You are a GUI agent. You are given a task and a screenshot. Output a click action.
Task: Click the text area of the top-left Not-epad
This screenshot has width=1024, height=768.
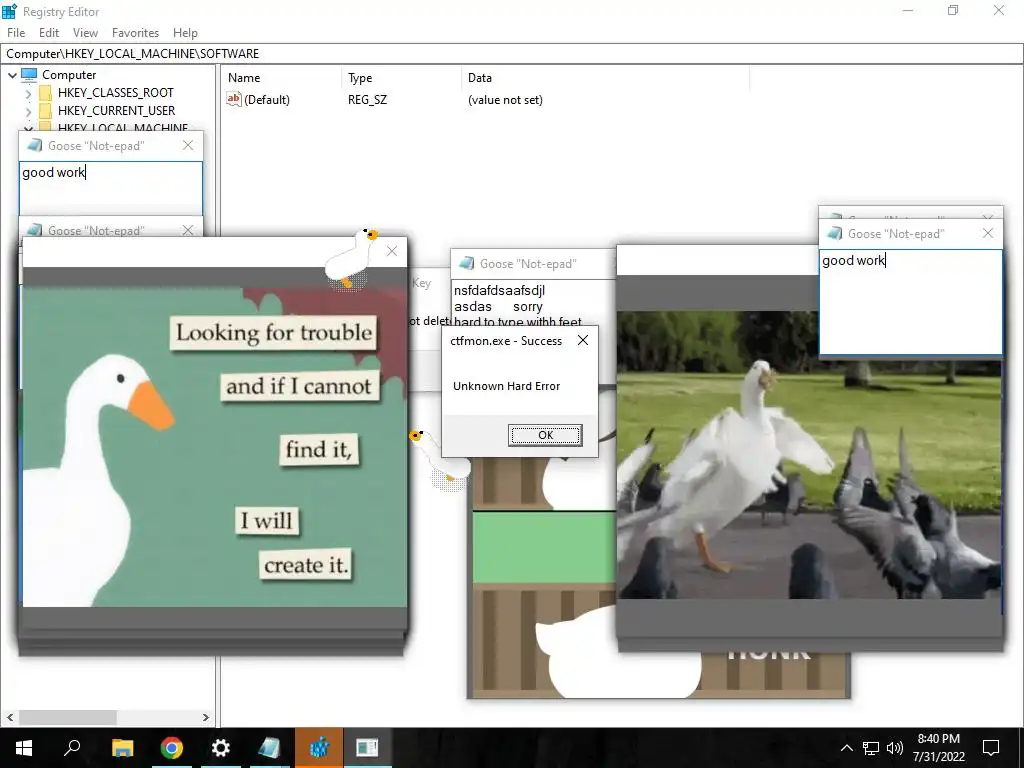tap(110, 188)
